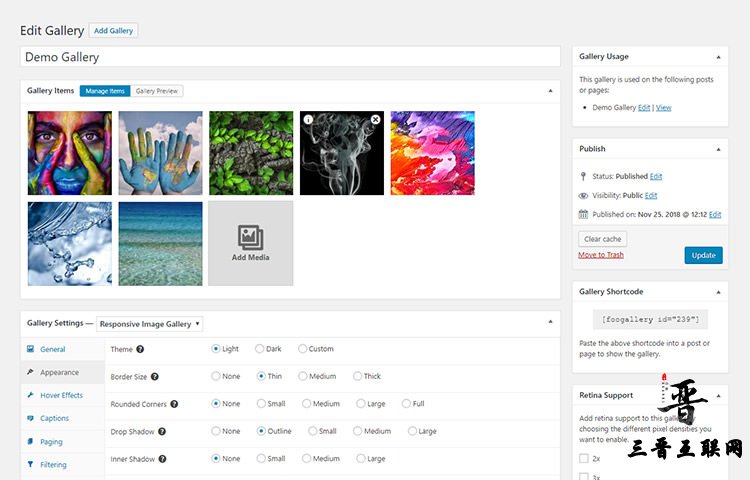The height and width of the screenshot is (480, 750).
Task: Set Drop Shadow to Large
Action: (x=412, y=431)
